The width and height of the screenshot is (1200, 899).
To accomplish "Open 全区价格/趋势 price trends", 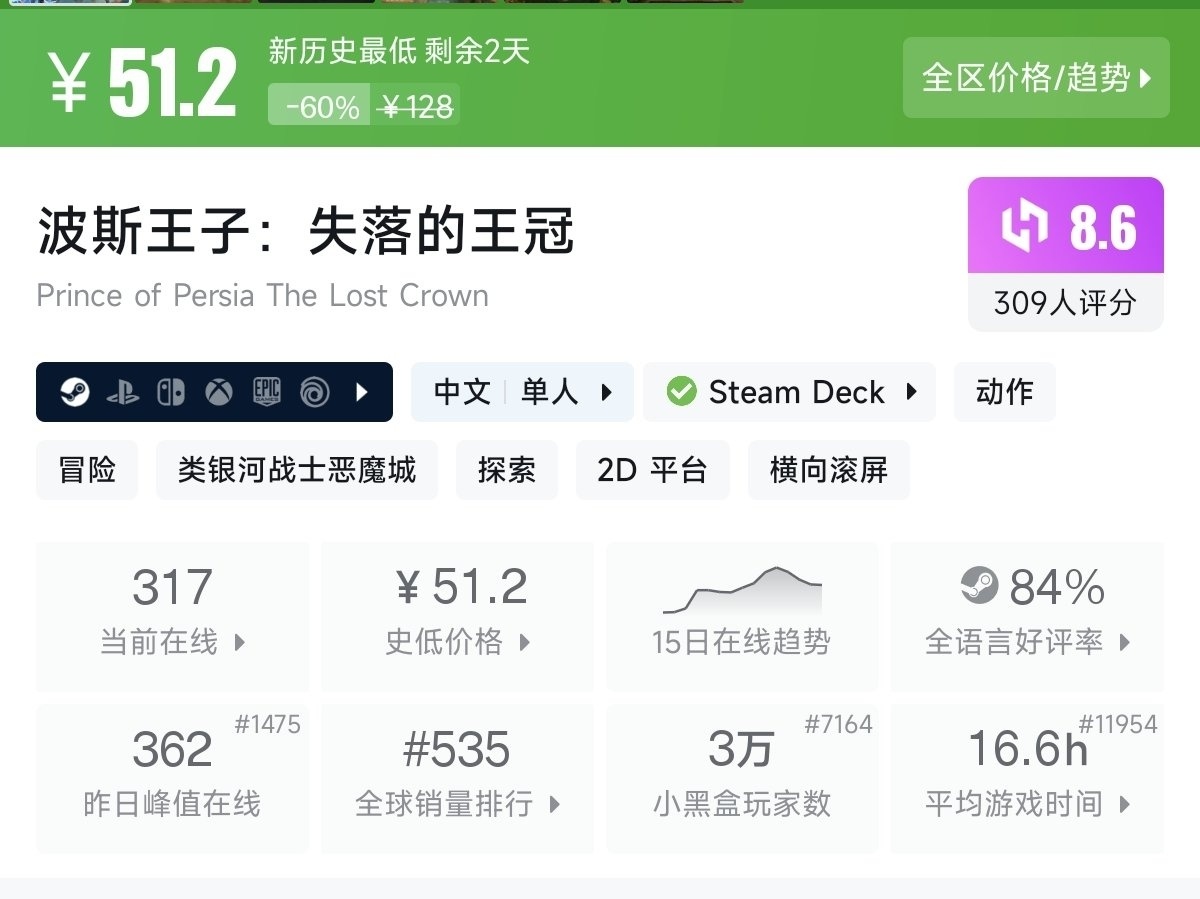I will [1036, 78].
